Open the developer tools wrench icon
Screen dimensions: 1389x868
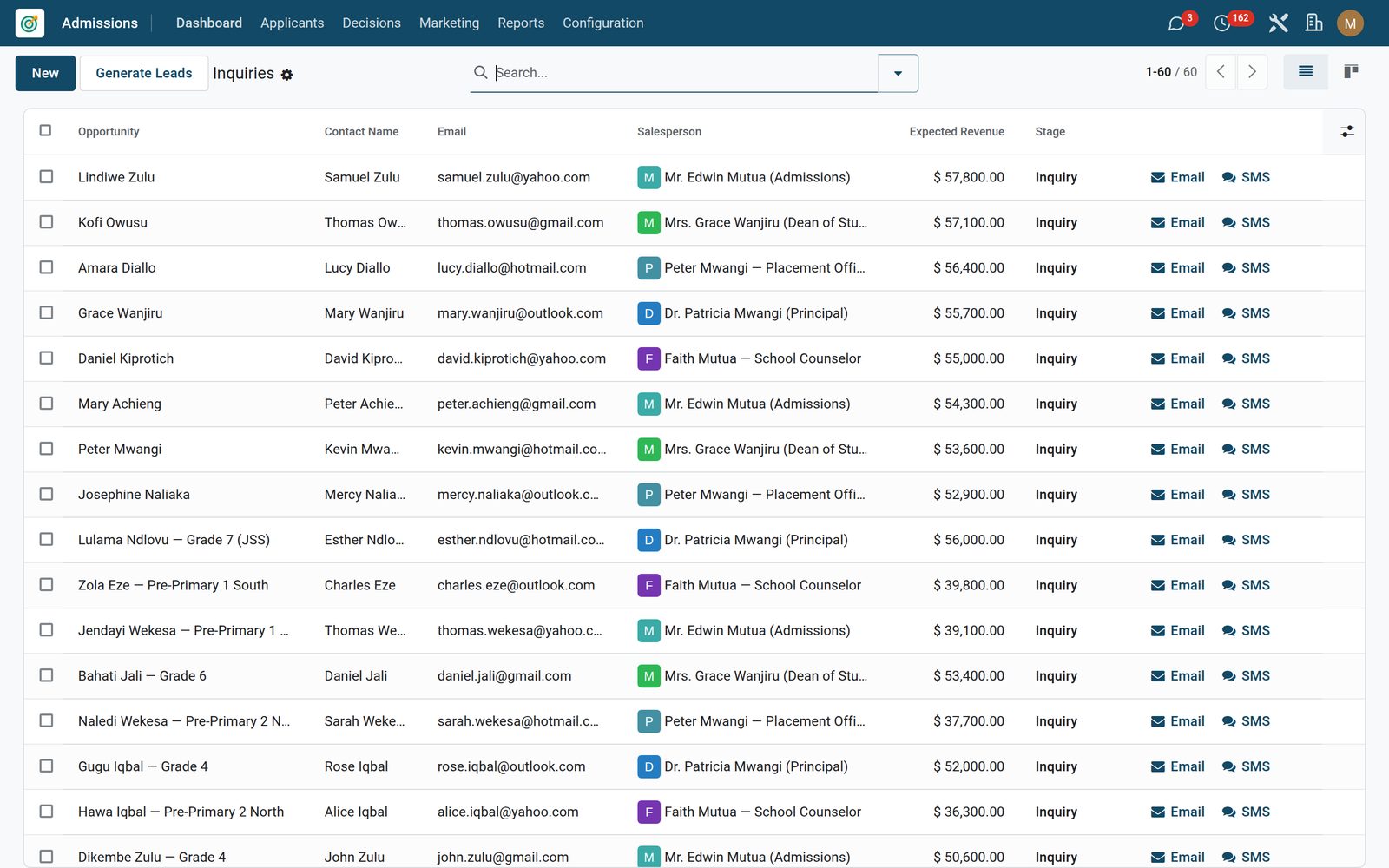click(1278, 23)
